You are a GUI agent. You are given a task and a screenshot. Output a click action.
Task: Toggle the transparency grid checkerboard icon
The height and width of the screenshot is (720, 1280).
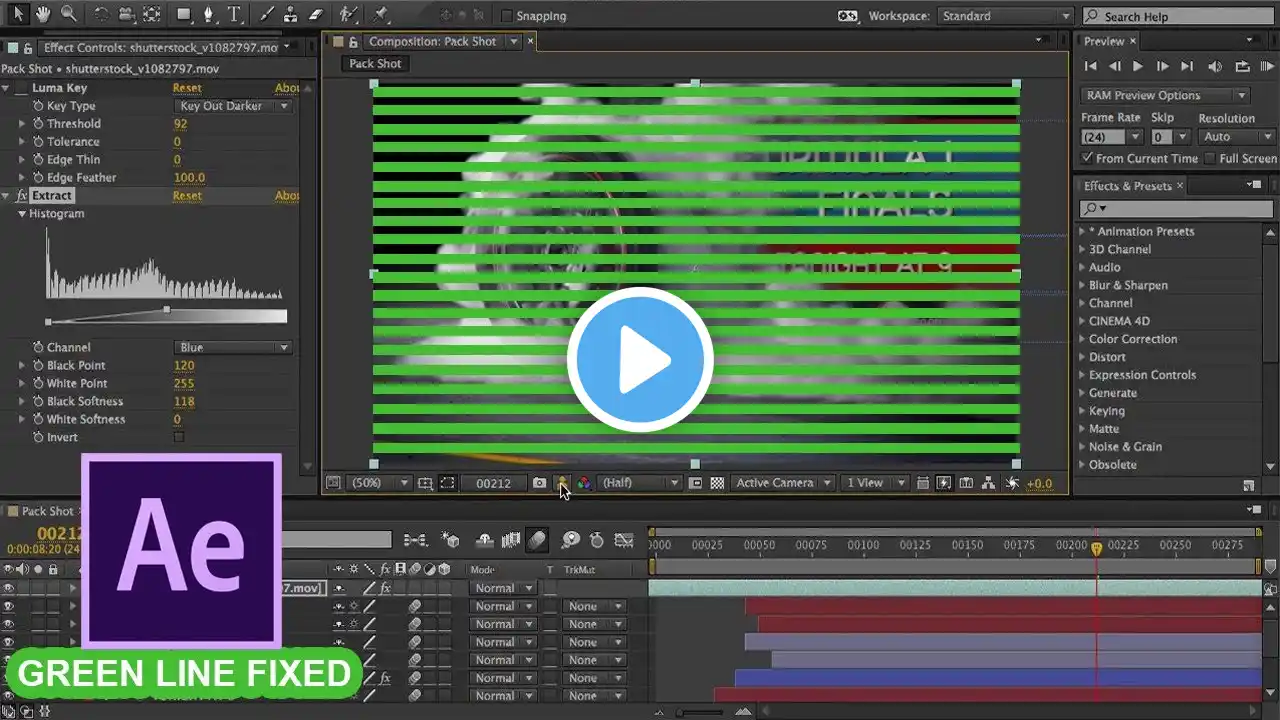click(717, 483)
